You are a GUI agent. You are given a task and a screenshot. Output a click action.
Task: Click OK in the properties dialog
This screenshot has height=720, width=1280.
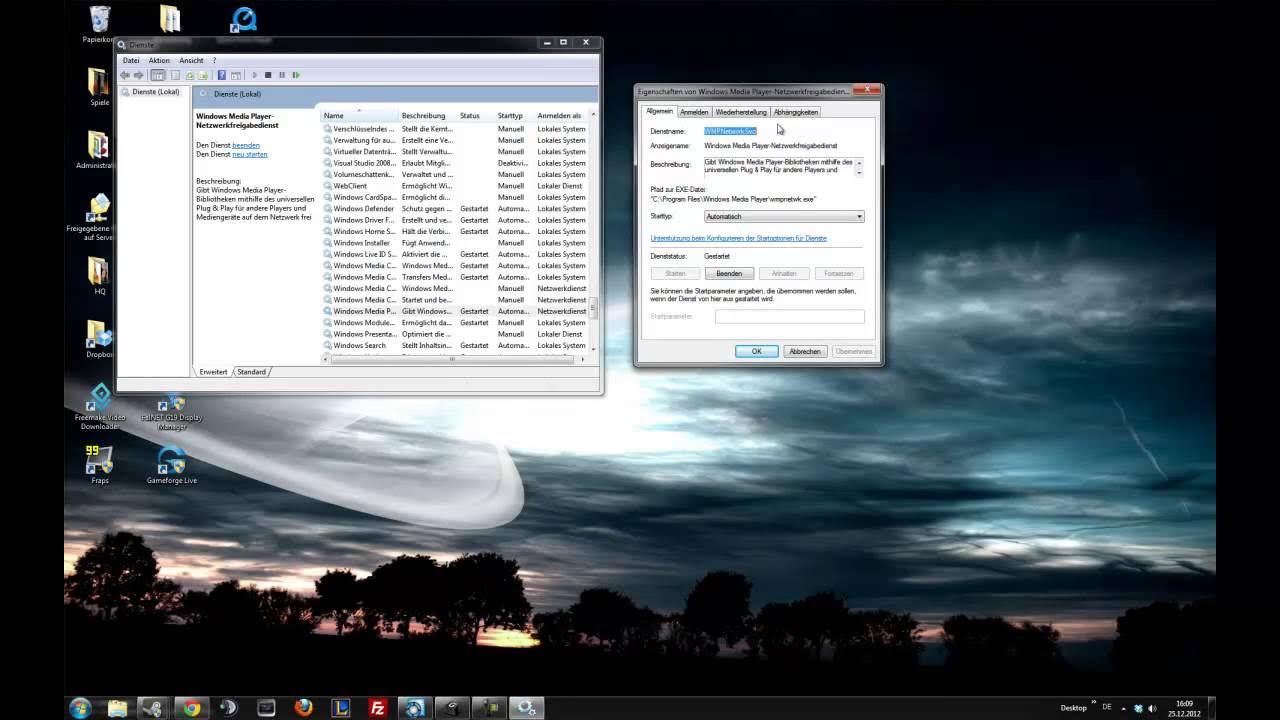757,351
